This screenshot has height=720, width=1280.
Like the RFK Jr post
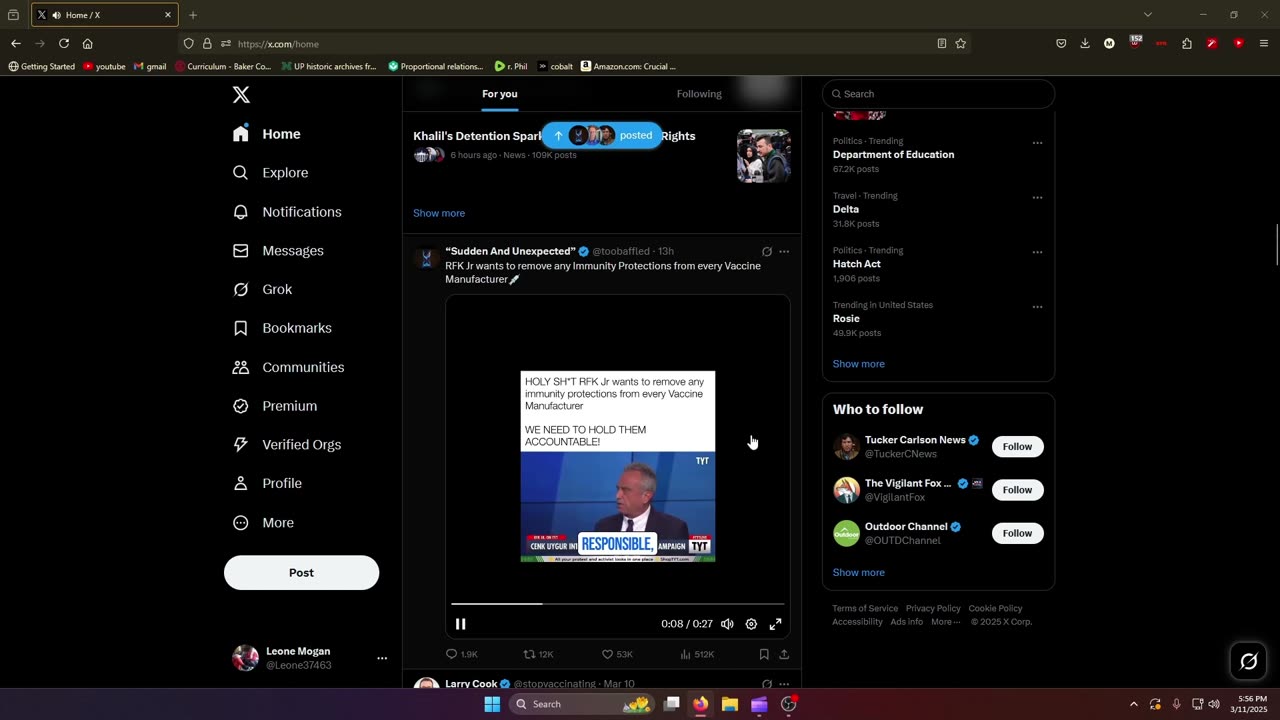617,654
